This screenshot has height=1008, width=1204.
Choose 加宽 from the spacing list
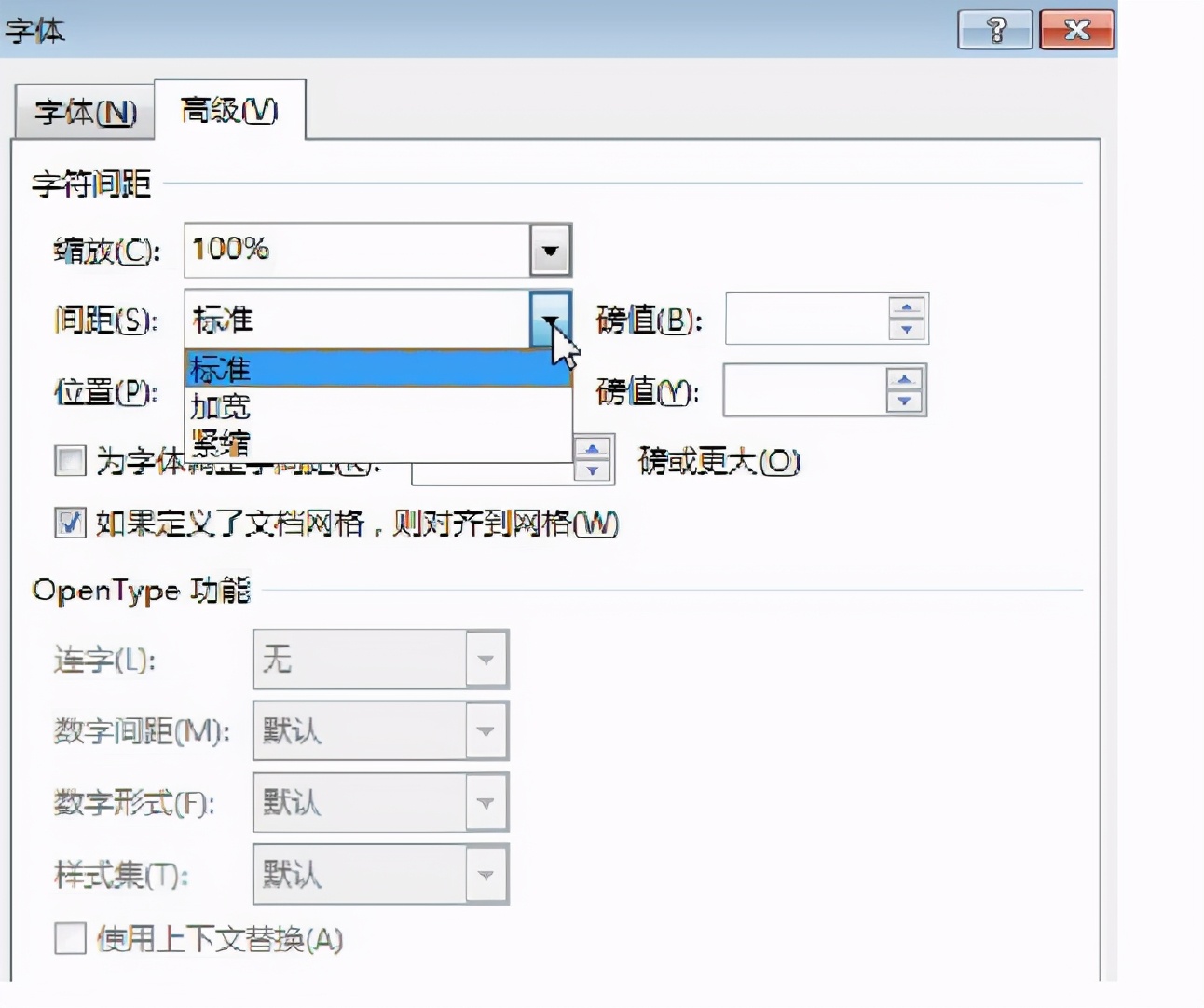pos(378,406)
